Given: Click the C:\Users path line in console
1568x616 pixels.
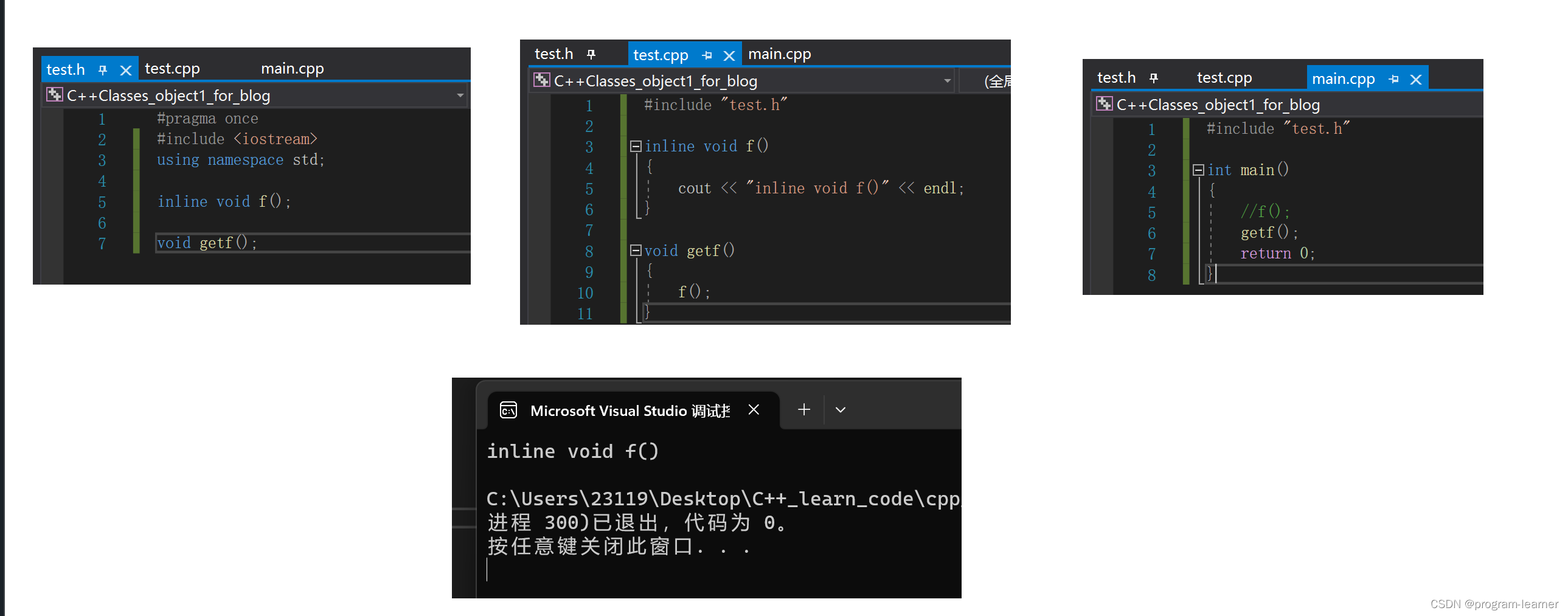Looking at the screenshot, I should pyautogui.click(x=723, y=499).
